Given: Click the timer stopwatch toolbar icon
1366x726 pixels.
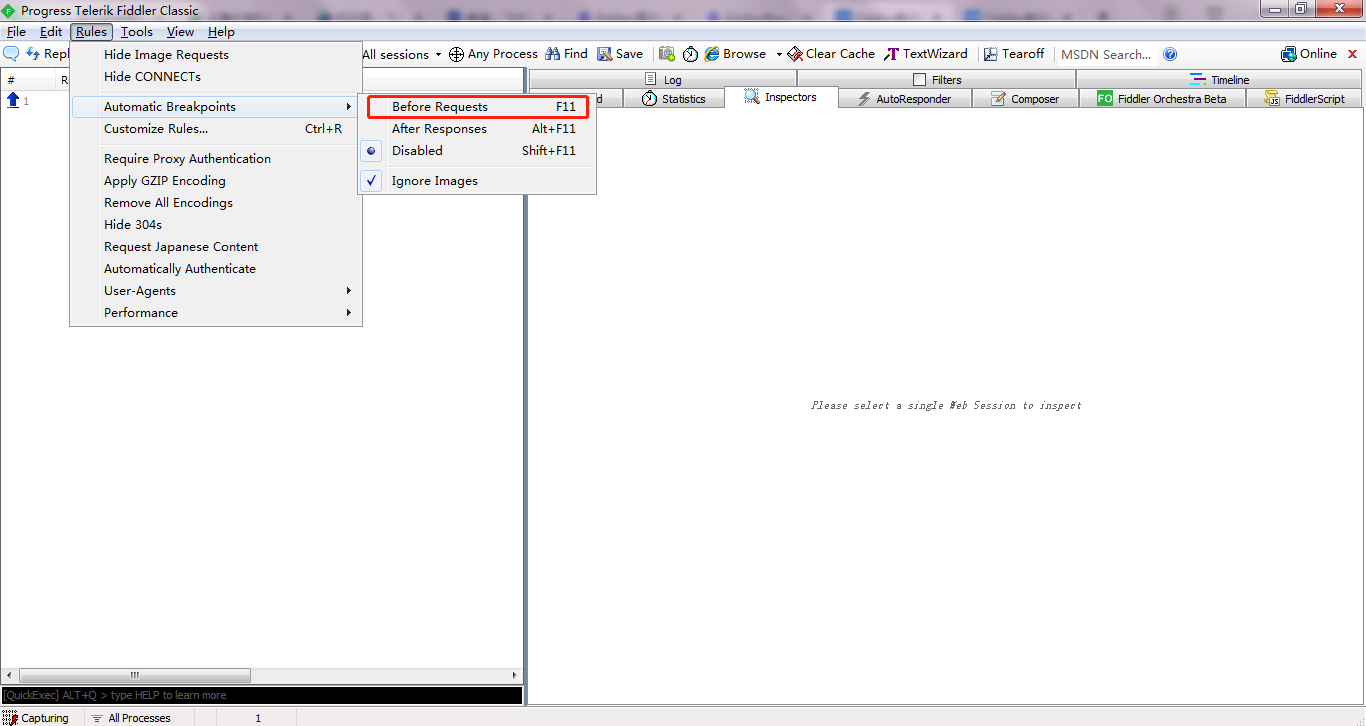Looking at the screenshot, I should (690, 54).
